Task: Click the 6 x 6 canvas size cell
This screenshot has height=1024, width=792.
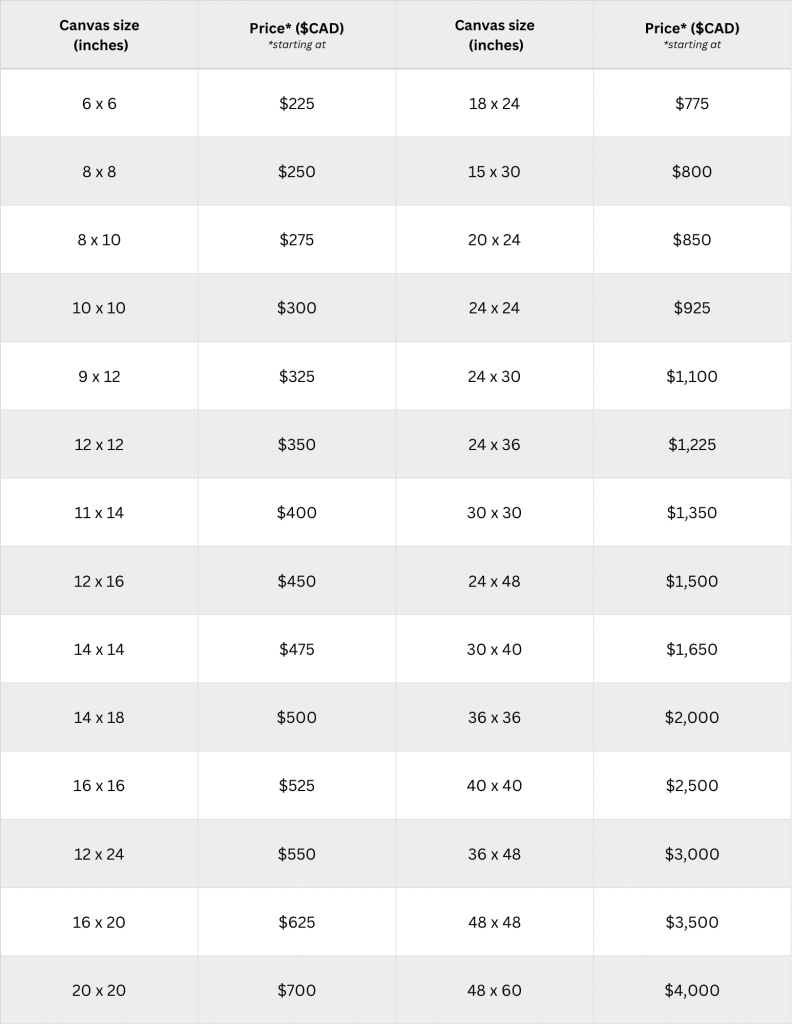Action: 99,104
